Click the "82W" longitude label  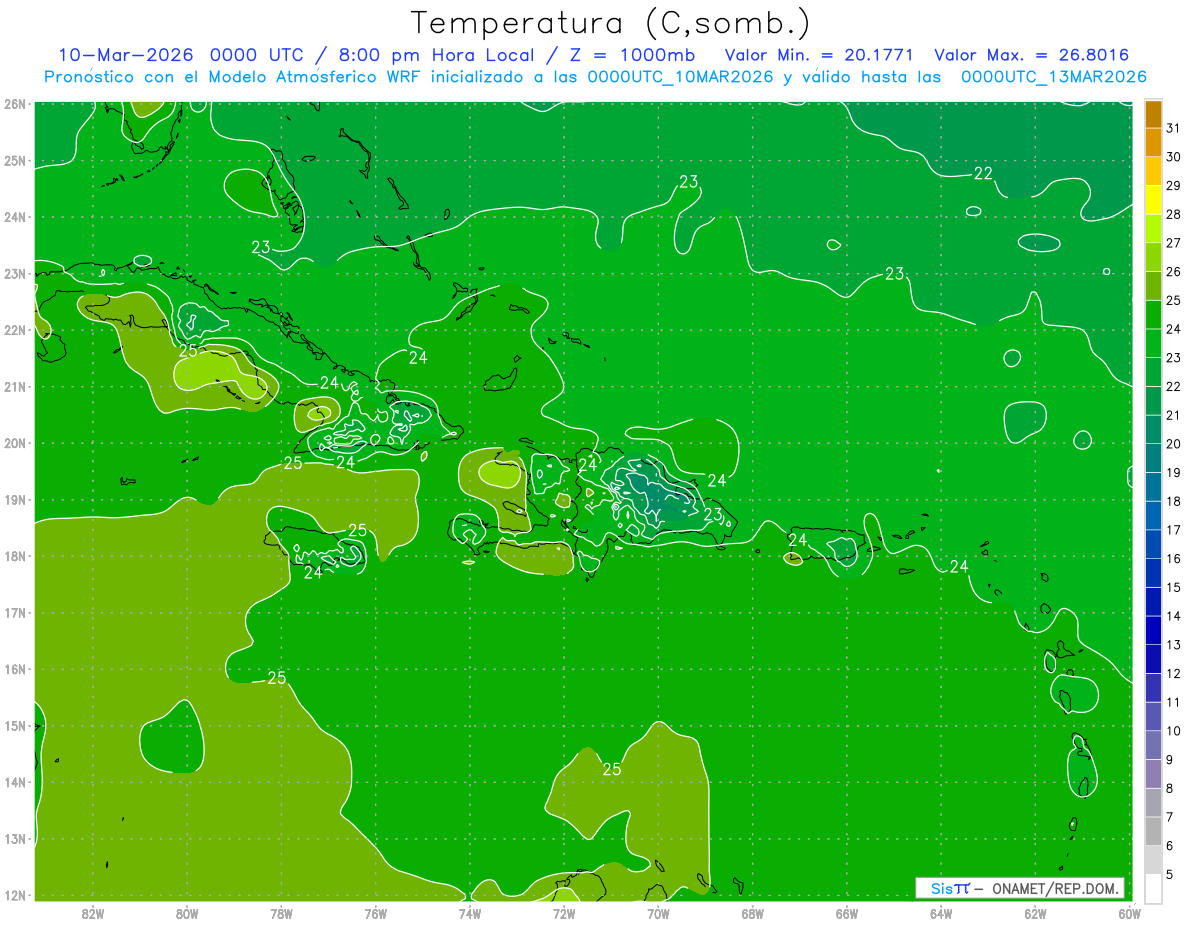93,913
